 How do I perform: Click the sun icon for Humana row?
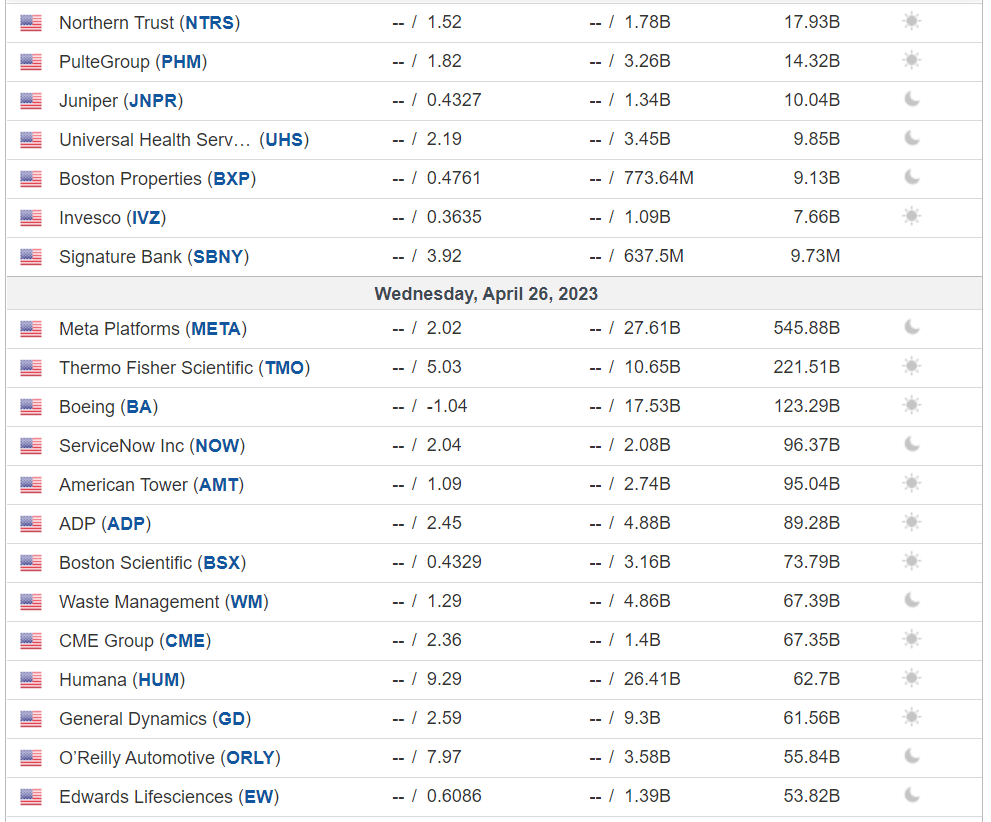tap(911, 679)
